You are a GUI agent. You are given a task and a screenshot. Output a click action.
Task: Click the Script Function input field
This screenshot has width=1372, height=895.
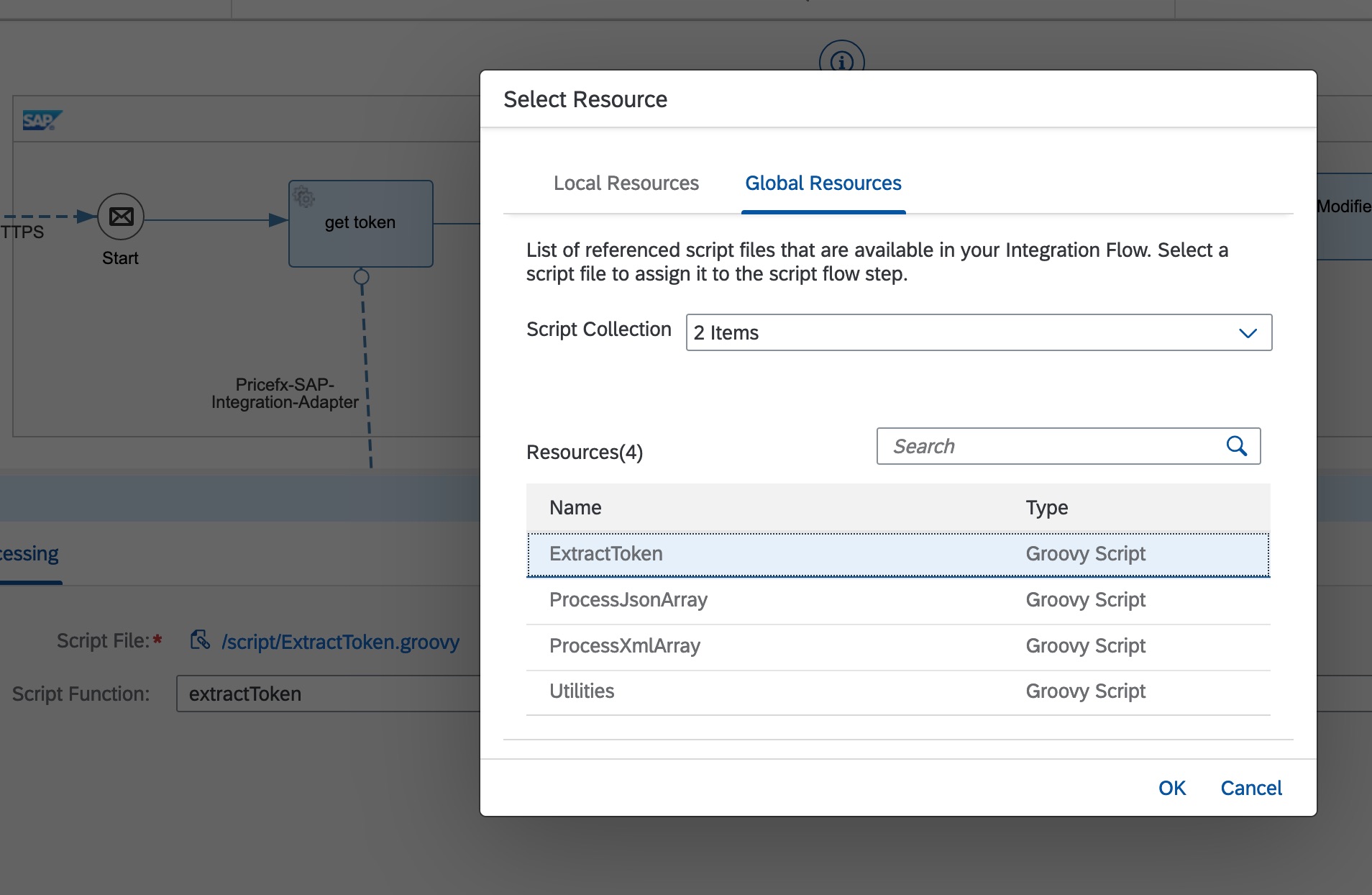pos(327,694)
